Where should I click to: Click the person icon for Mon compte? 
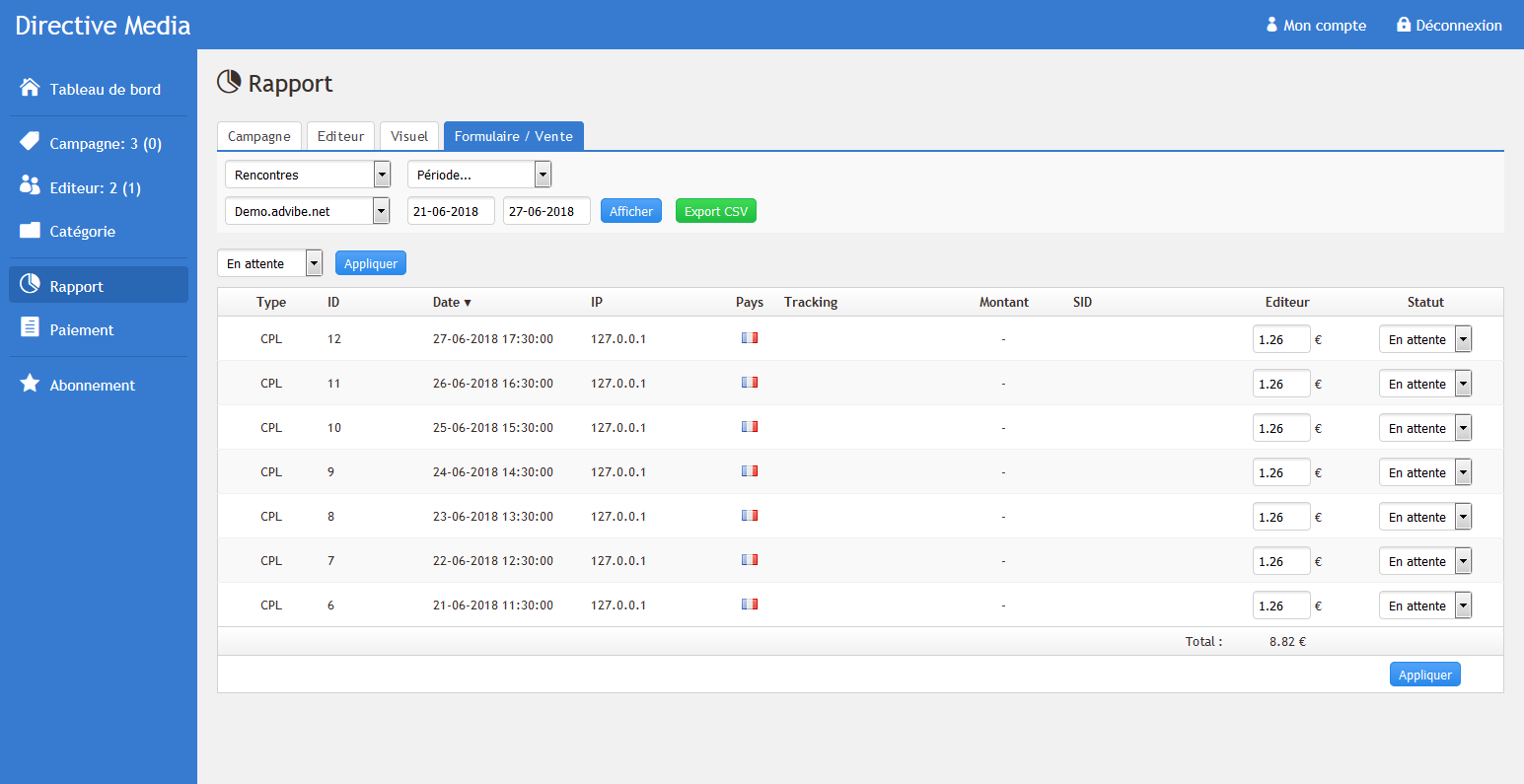click(1271, 25)
